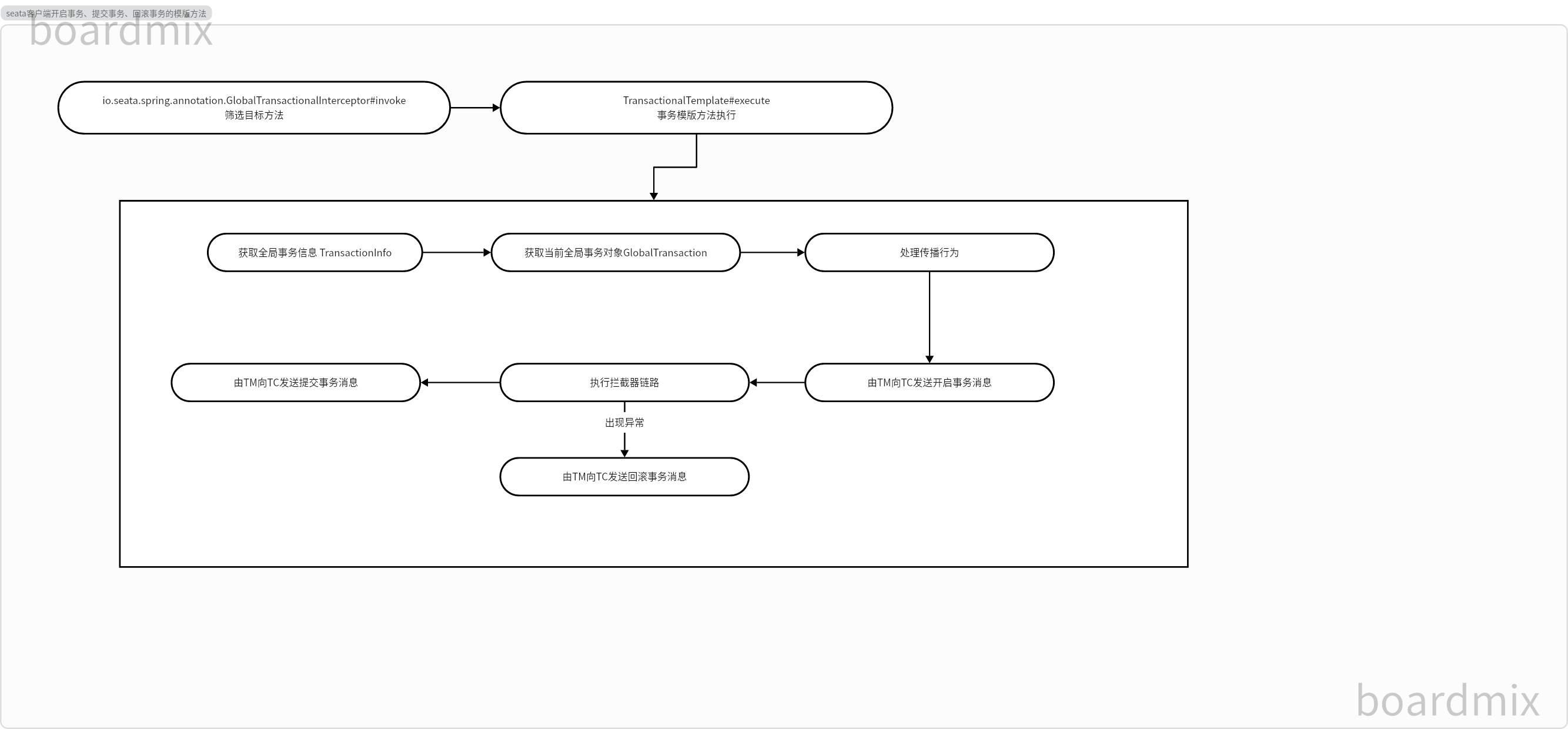Click '由TM向TC发送开启事务消息' node
Image resolution: width=1568 pixels, height=729 pixels.
coord(930,382)
